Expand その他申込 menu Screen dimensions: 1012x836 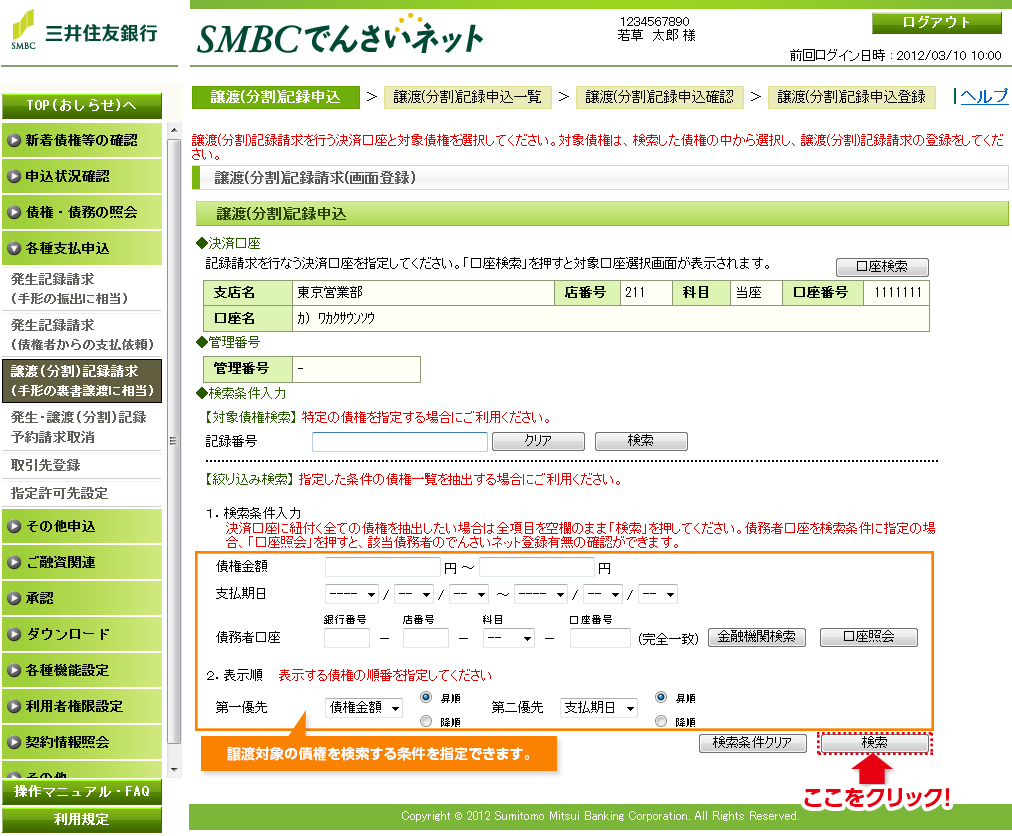click(82, 526)
